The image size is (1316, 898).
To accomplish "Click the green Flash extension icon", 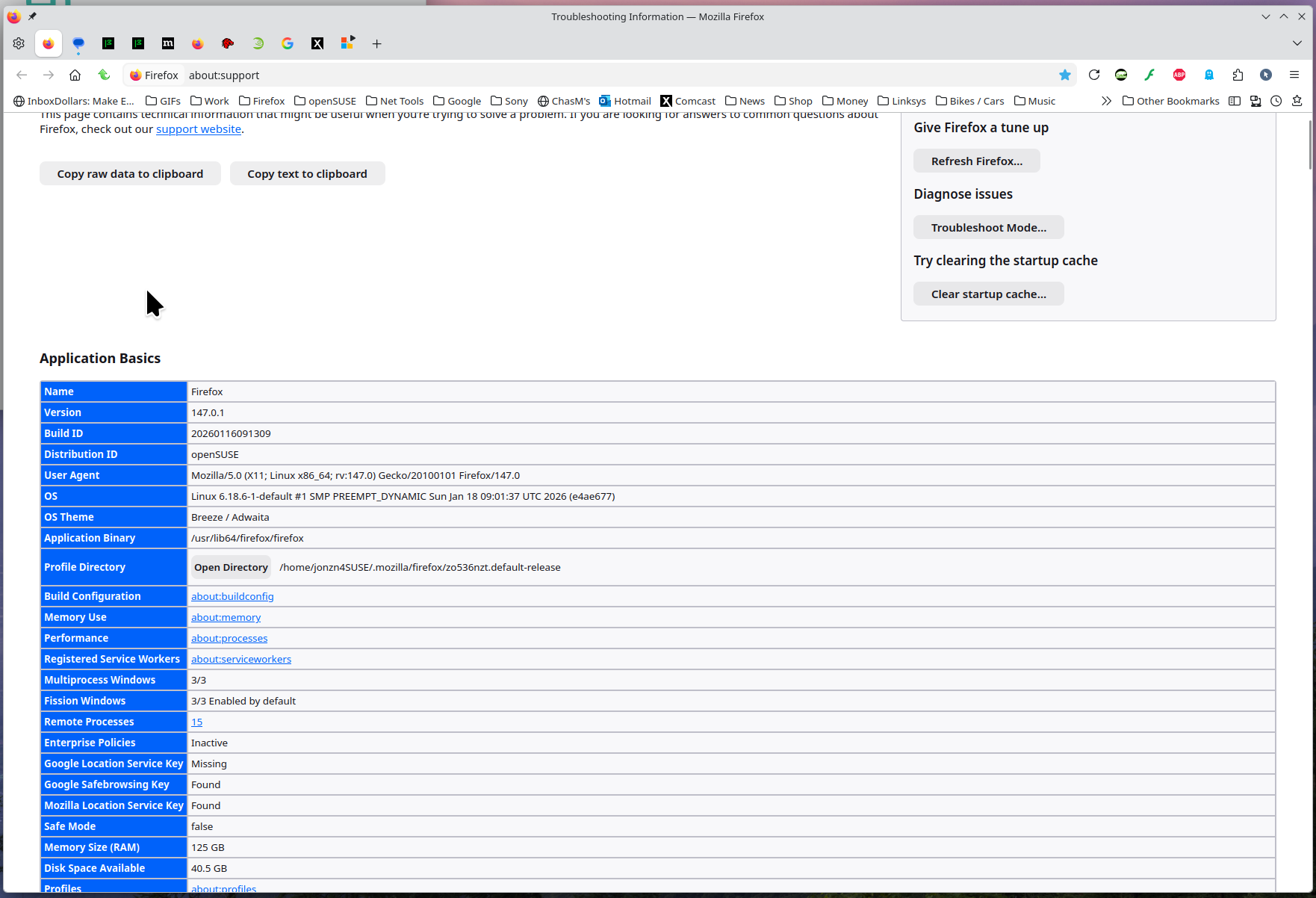I will pos(1150,75).
